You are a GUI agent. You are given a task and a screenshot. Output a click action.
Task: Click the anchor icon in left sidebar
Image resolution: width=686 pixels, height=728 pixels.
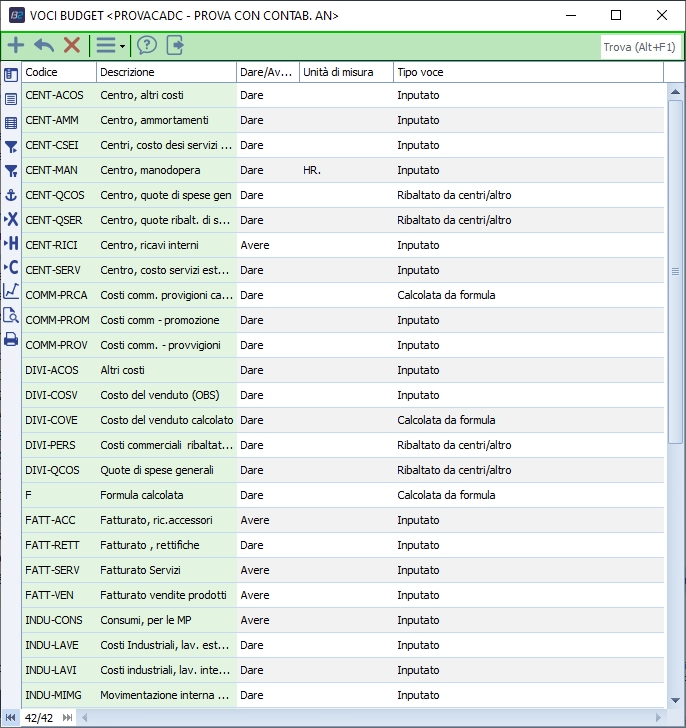pyautogui.click(x=11, y=195)
